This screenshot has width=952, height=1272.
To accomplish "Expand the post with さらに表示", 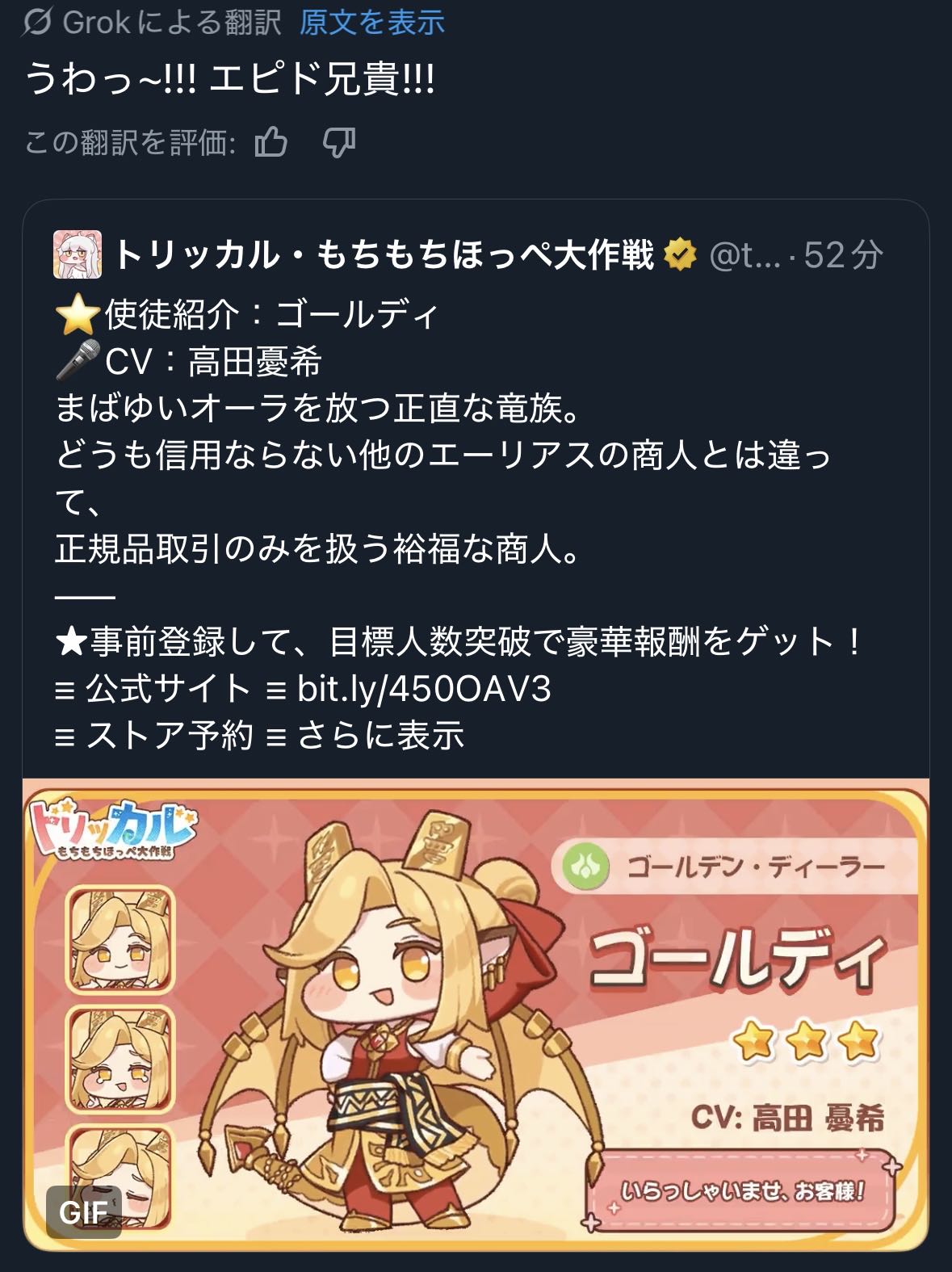I will (380, 736).
